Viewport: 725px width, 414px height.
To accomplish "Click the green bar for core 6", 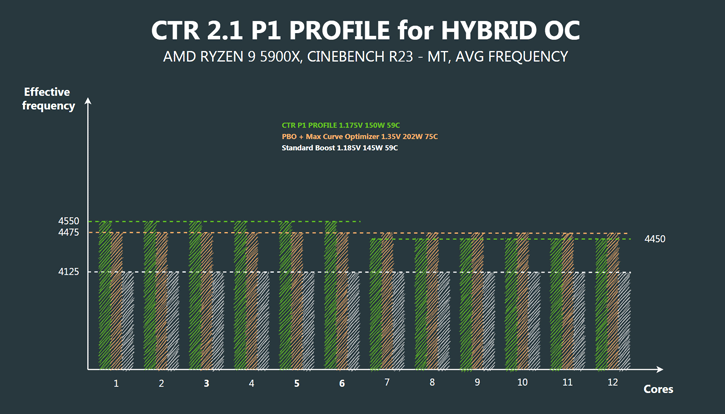I will (331, 295).
